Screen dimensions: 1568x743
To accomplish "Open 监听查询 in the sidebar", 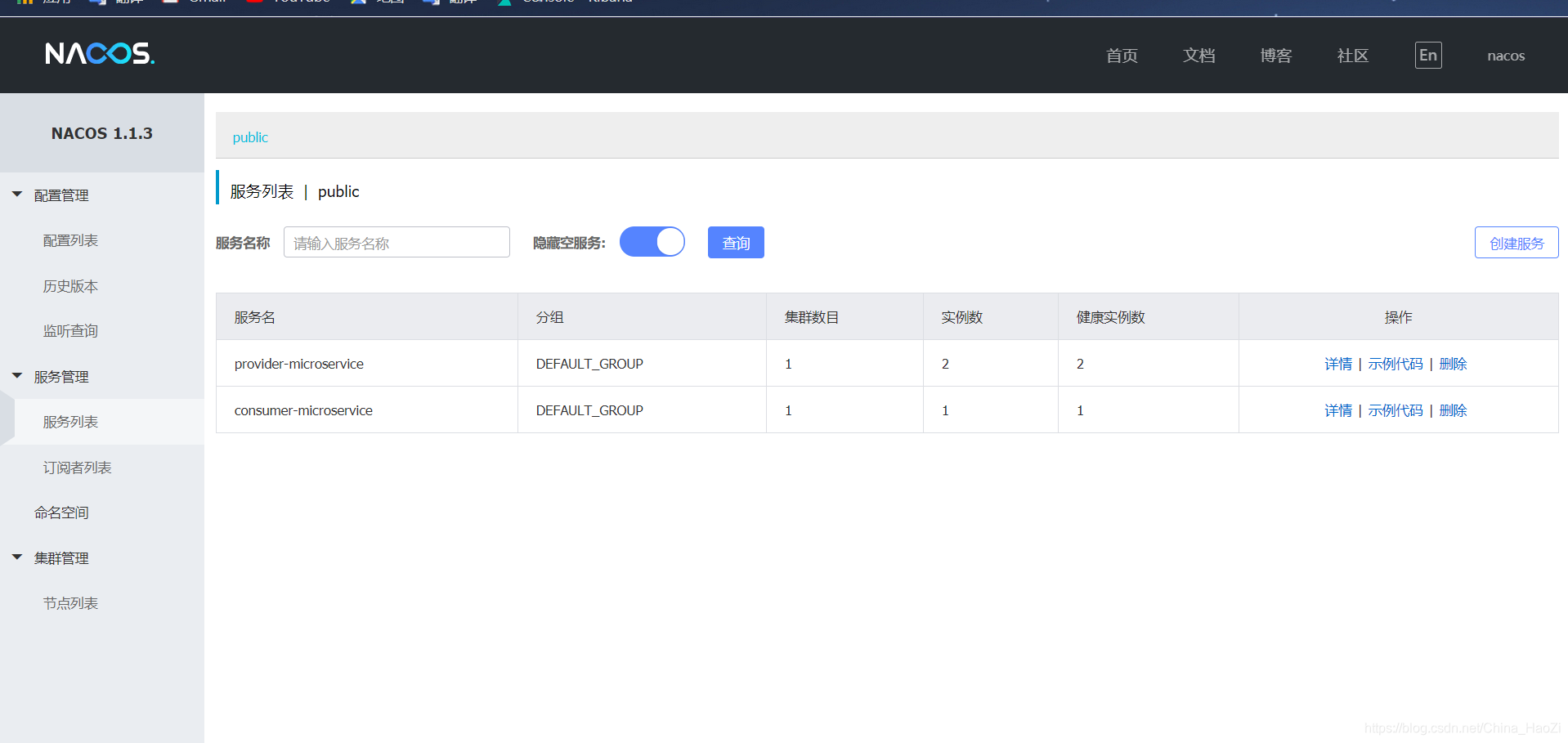I will 70,331.
